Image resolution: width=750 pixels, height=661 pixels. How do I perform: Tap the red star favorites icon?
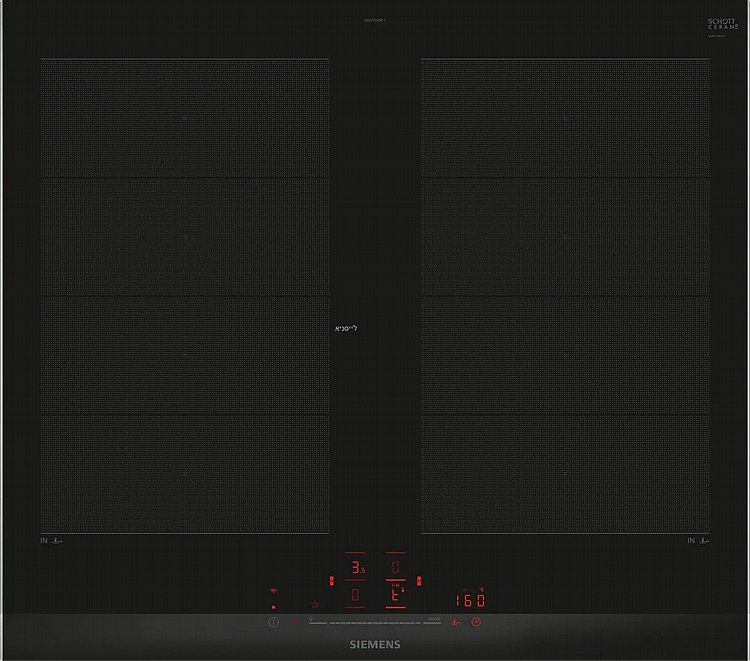click(315, 604)
